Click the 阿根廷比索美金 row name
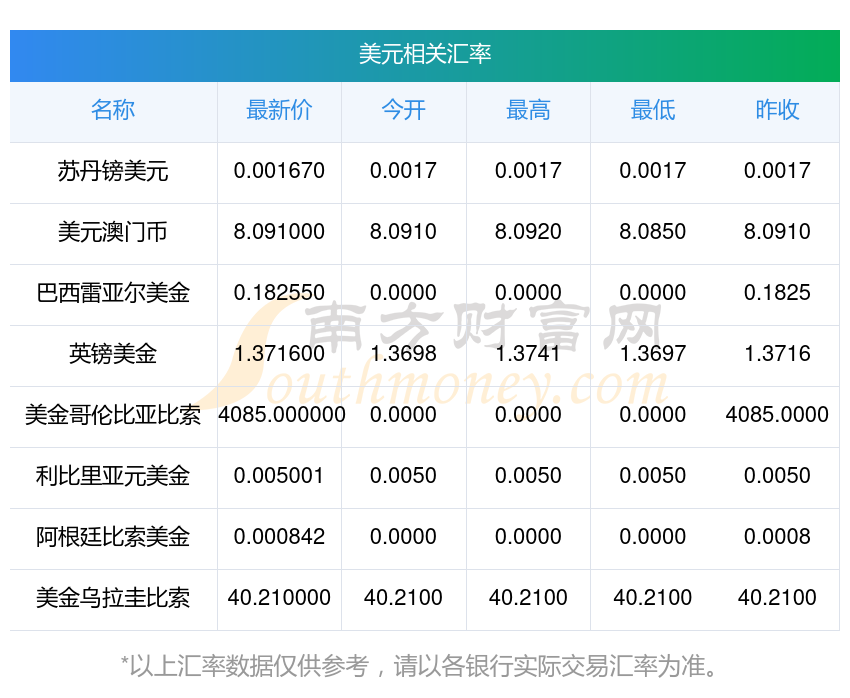 click(113, 537)
